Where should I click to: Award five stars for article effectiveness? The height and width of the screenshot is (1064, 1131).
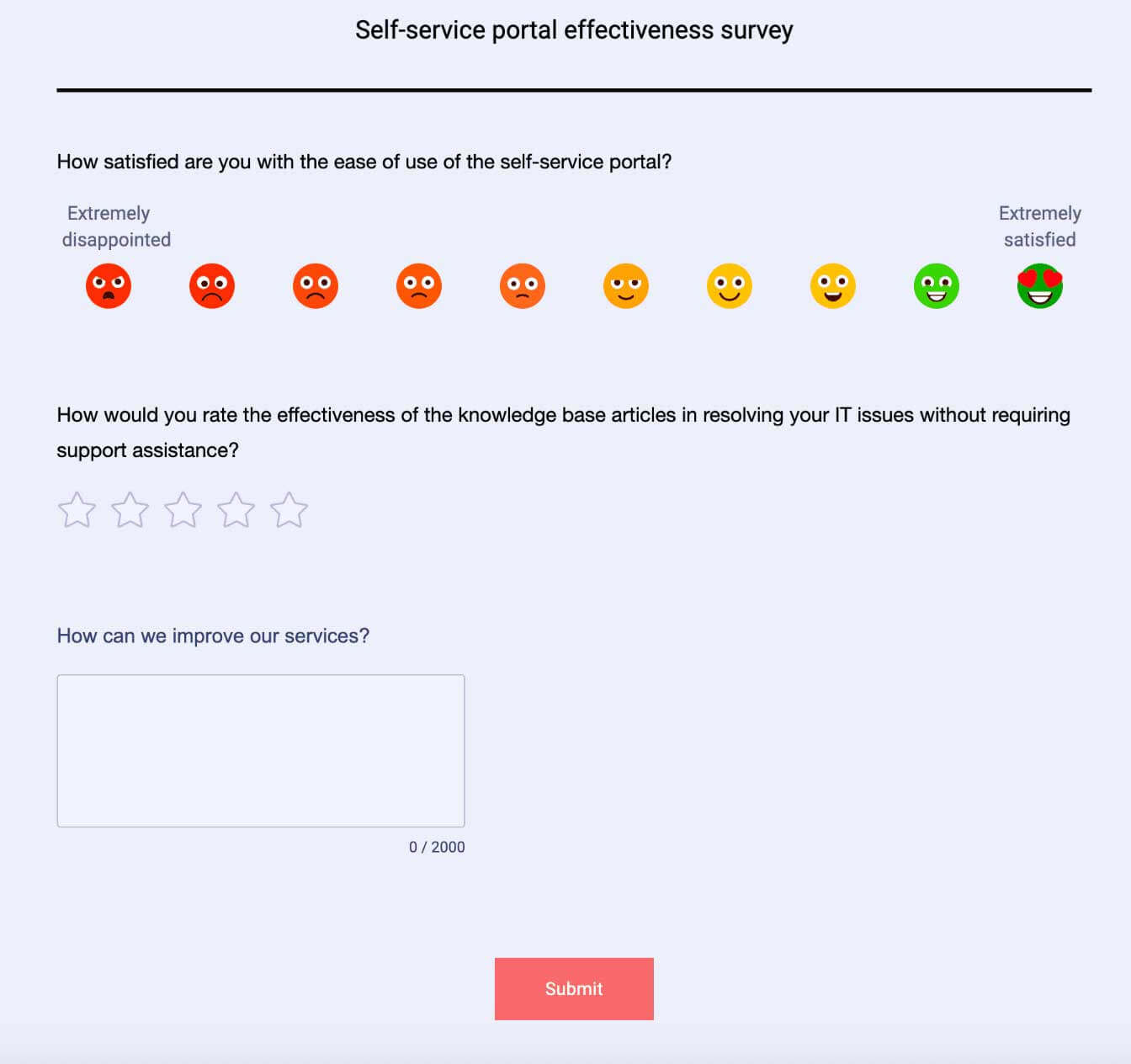[x=289, y=509]
